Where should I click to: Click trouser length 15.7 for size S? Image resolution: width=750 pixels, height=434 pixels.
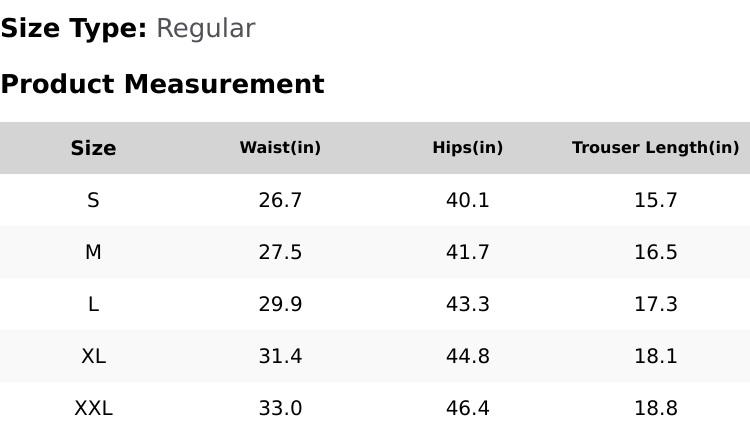click(x=655, y=200)
